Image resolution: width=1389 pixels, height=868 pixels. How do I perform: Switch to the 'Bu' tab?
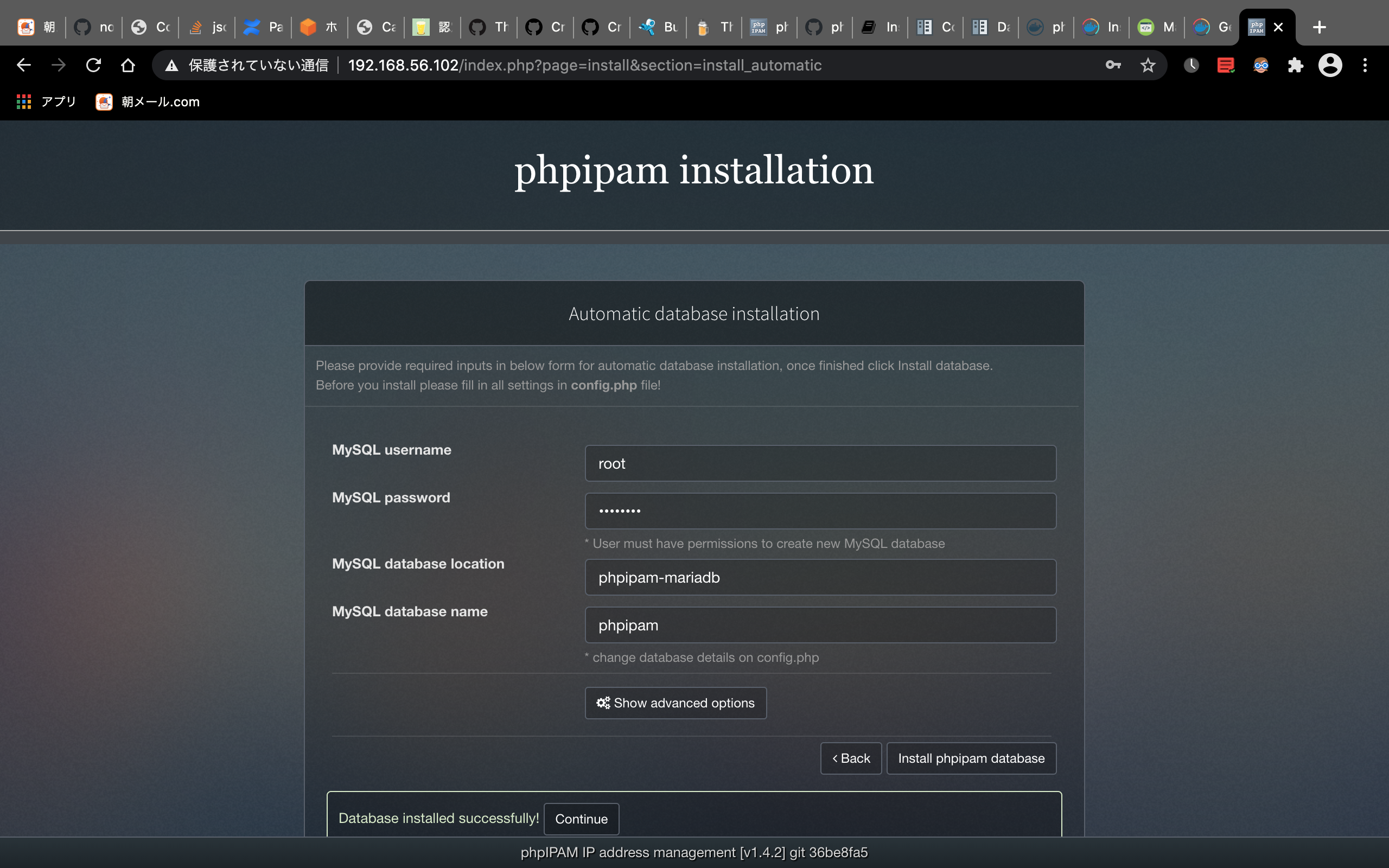[658, 27]
